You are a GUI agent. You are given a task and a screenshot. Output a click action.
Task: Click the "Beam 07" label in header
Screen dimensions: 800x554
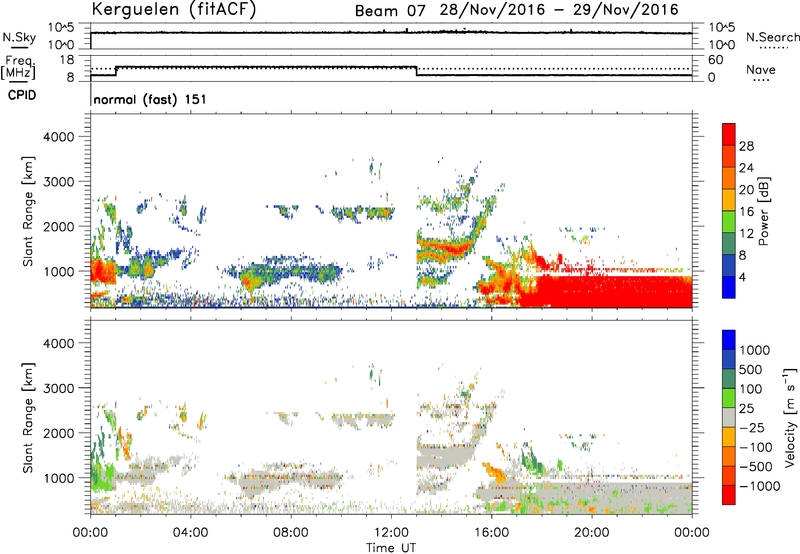390,10
